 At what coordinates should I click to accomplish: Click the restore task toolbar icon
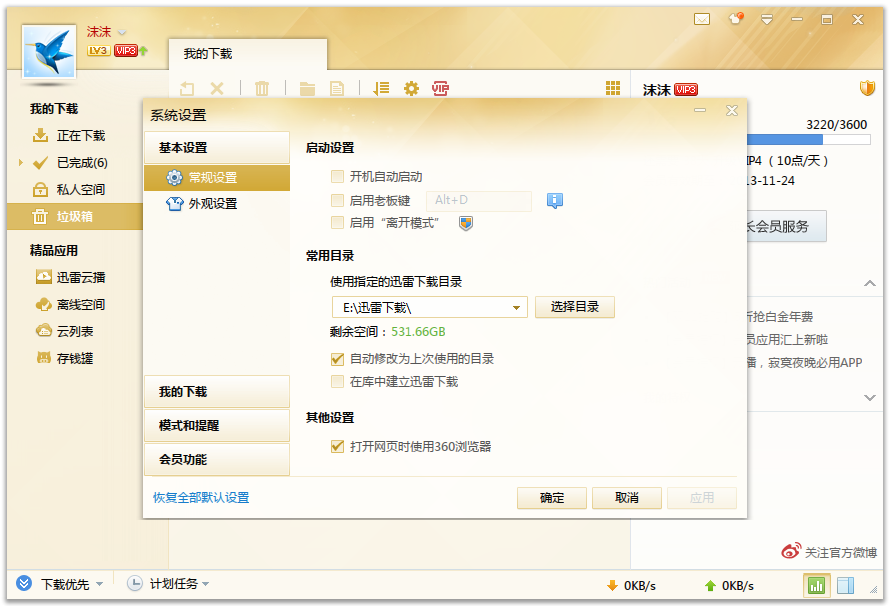point(187,89)
